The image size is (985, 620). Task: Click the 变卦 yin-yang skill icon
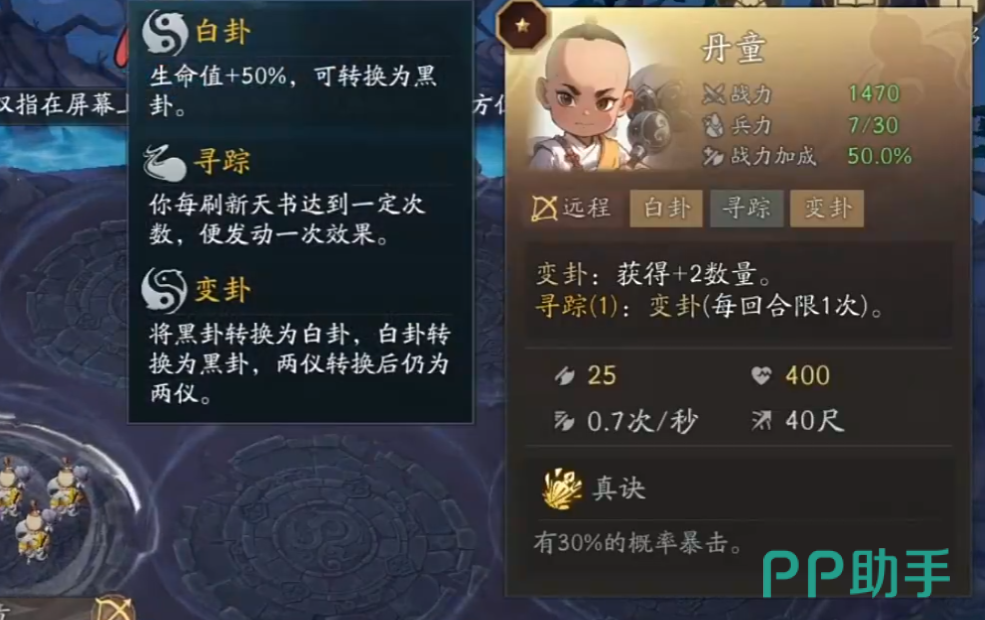click(165, 291)
